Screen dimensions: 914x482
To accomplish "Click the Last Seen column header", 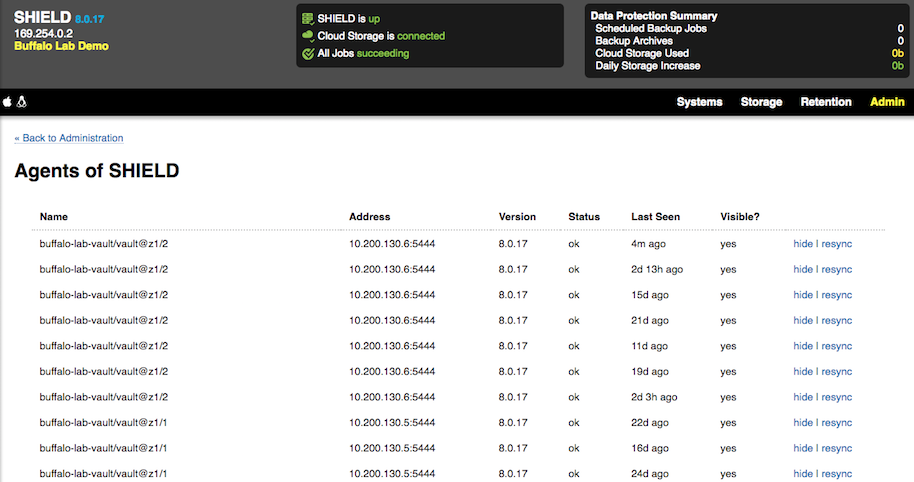I will tap(655, 217).
